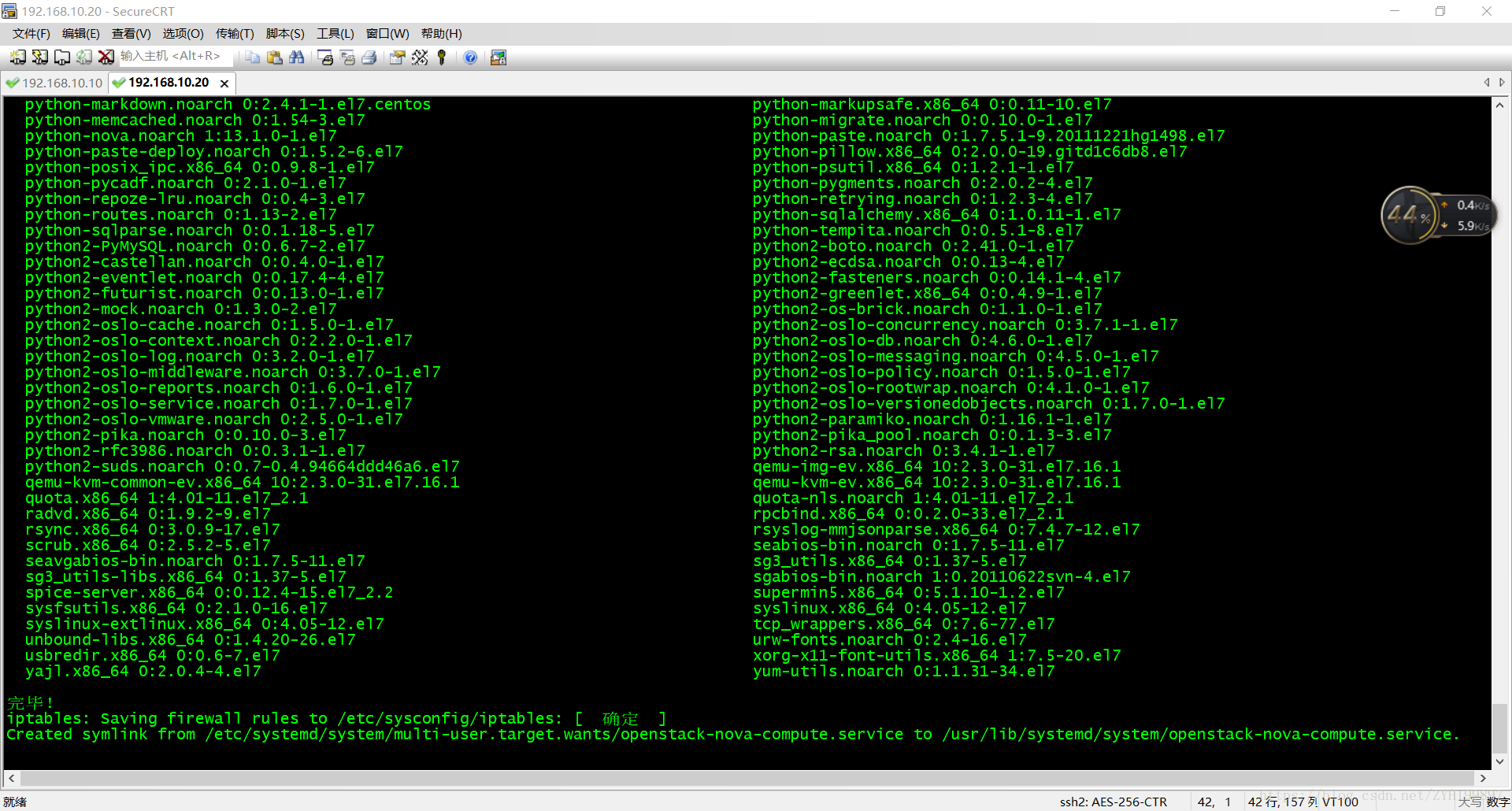Click the Paste clipboard icon
This screenshot has height=811, width=1512.
pyautogui.click(x=275, y=57)
